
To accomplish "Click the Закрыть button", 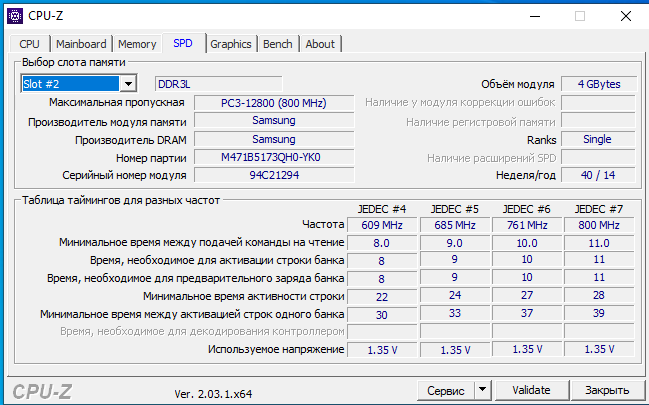I will [x=607, y=389].
